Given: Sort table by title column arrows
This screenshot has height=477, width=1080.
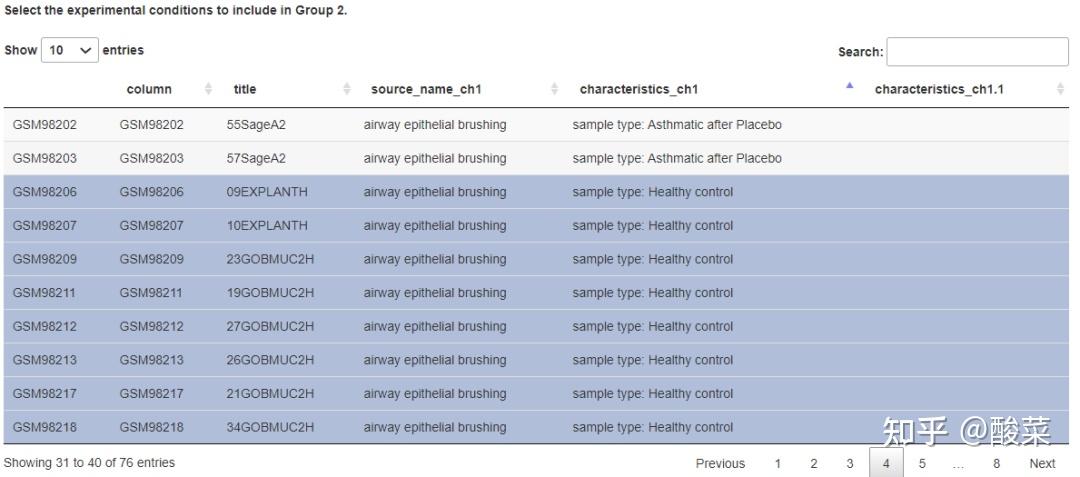Looking at the screenshot, I should click(346, 89).
